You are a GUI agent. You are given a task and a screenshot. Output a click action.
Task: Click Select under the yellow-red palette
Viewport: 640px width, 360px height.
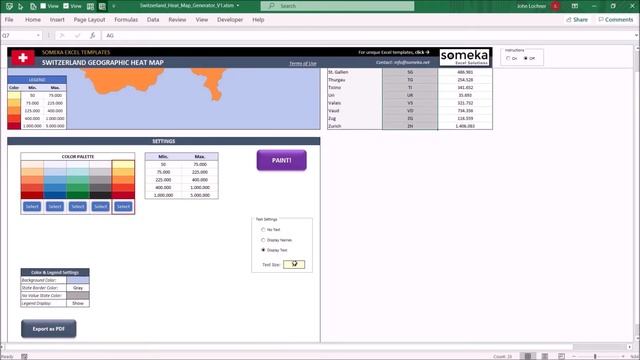point(123,207)
